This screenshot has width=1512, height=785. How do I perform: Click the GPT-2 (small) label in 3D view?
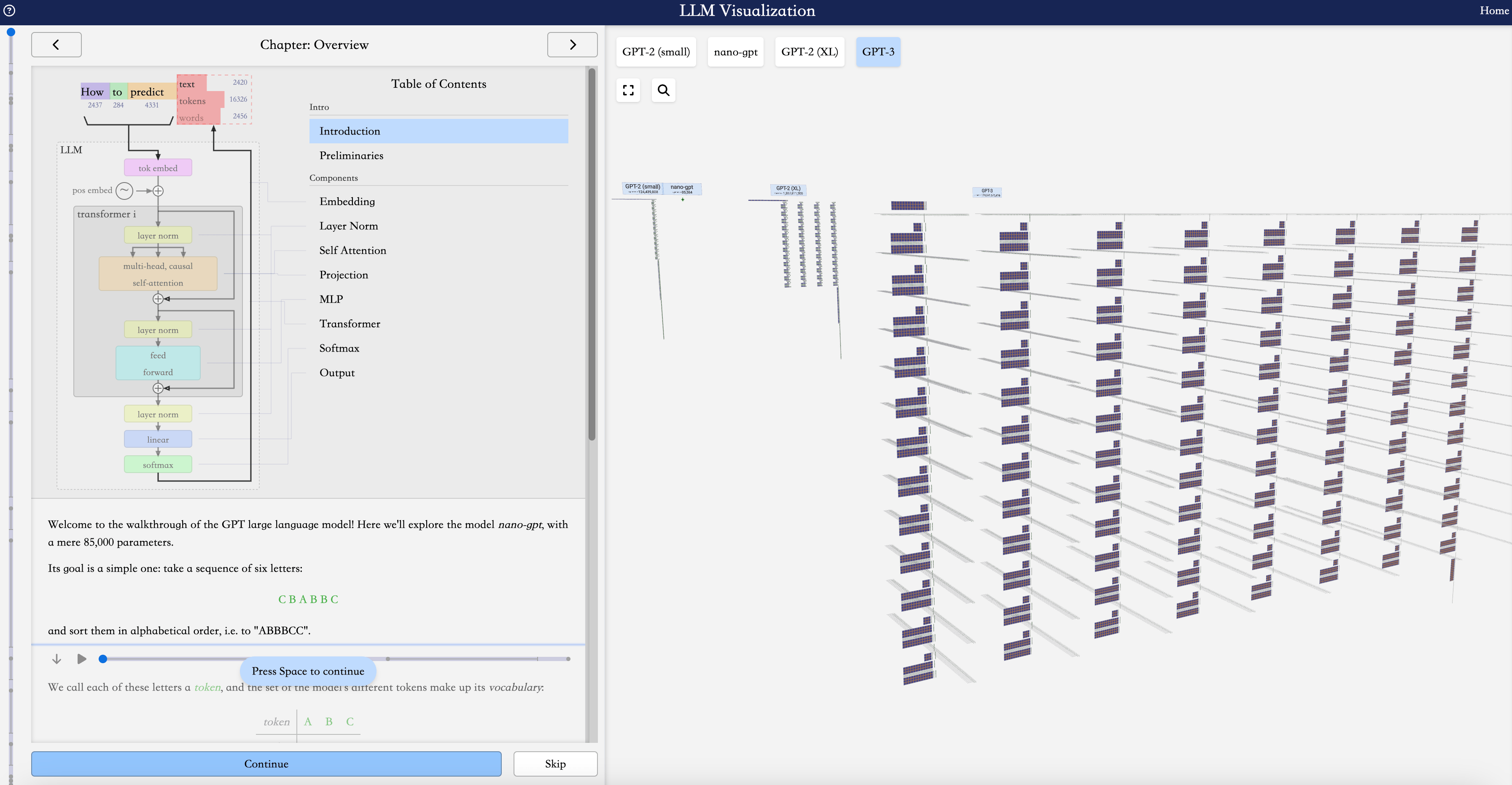tap(643, 188)
